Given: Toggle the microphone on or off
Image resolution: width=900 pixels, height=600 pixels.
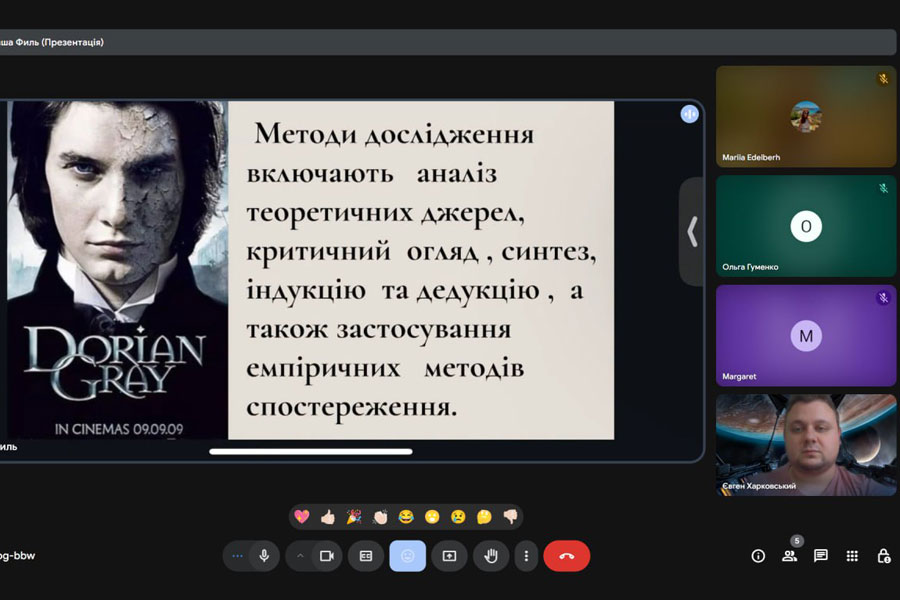Looking at the screenshot, I should (264, 556).
